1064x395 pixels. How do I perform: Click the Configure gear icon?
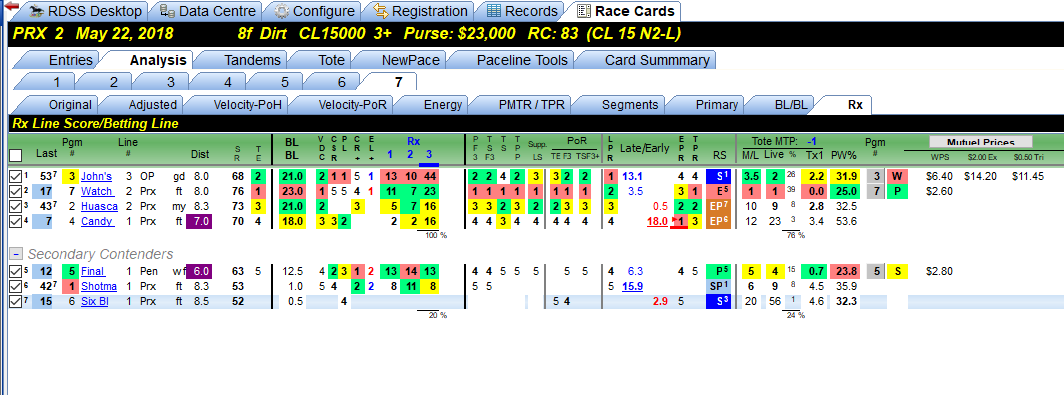pyautogui.click(x=282, y=12)
